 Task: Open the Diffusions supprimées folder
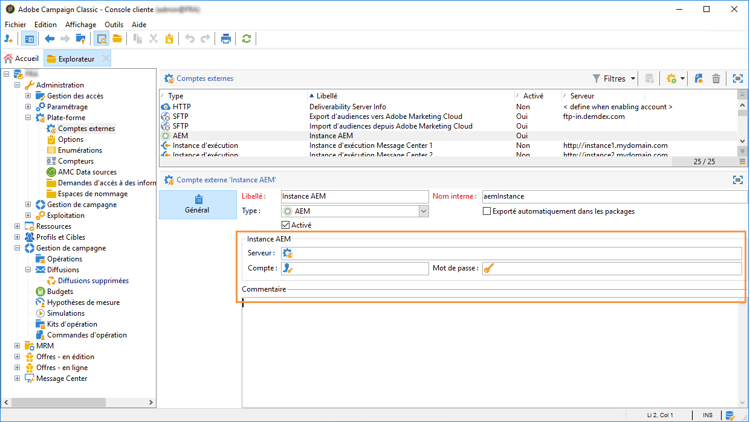point(93,281)
